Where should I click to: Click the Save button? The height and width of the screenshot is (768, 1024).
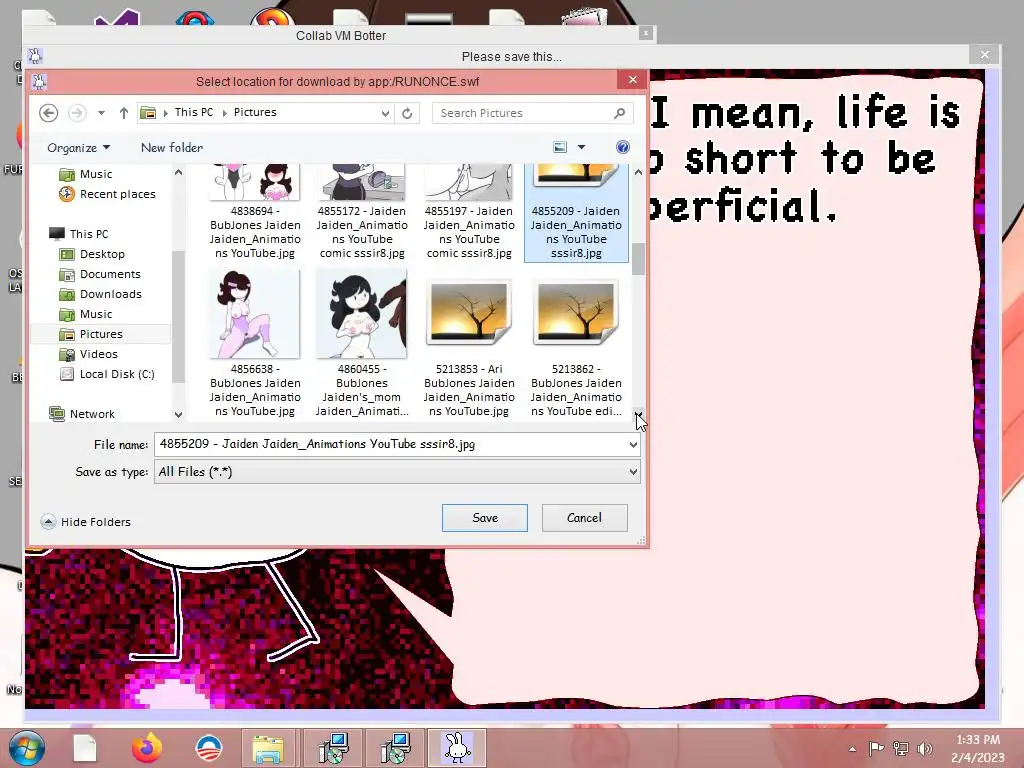(x=485, y=518)
